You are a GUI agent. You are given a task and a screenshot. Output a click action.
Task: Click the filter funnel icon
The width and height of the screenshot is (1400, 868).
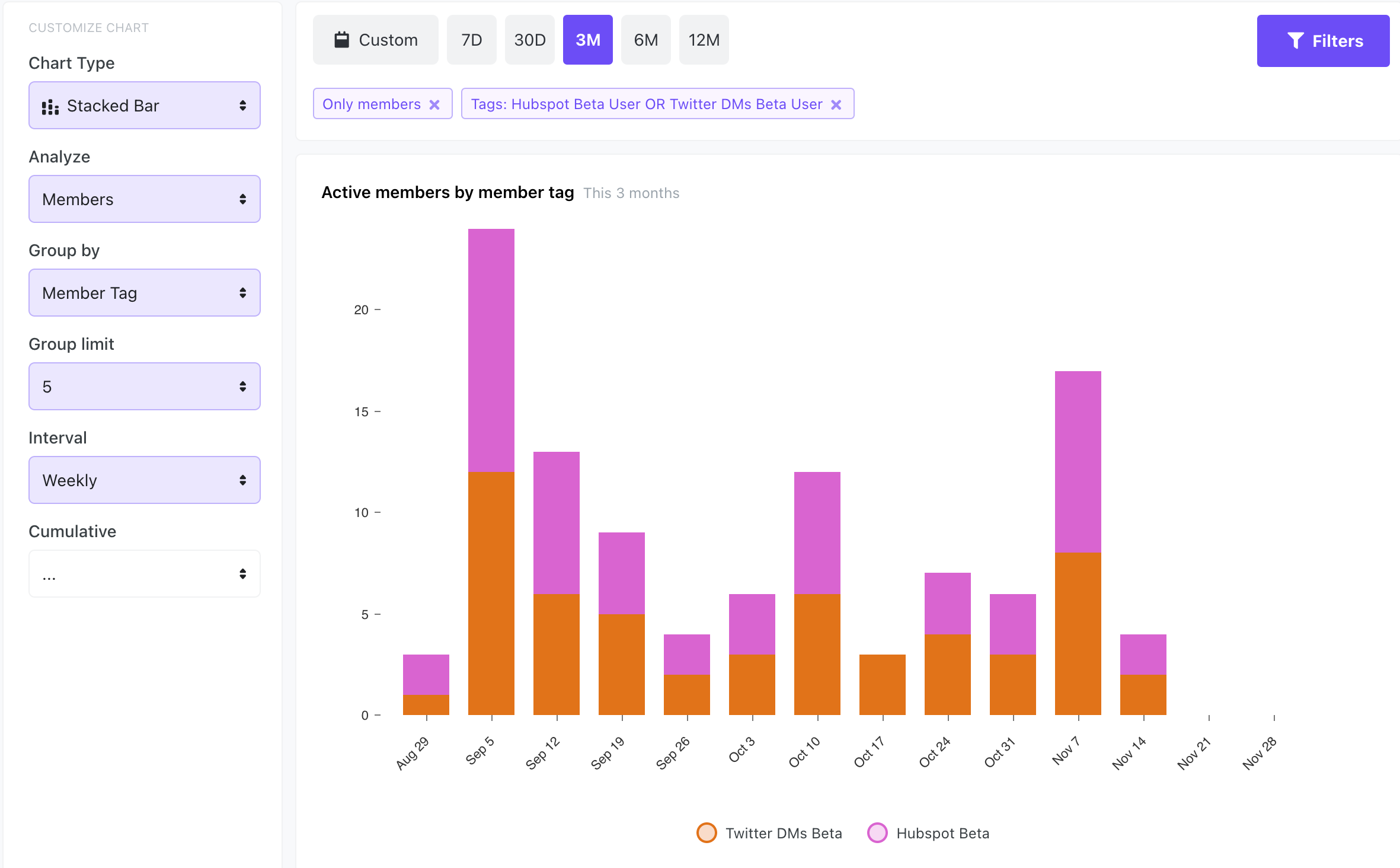1297,40
